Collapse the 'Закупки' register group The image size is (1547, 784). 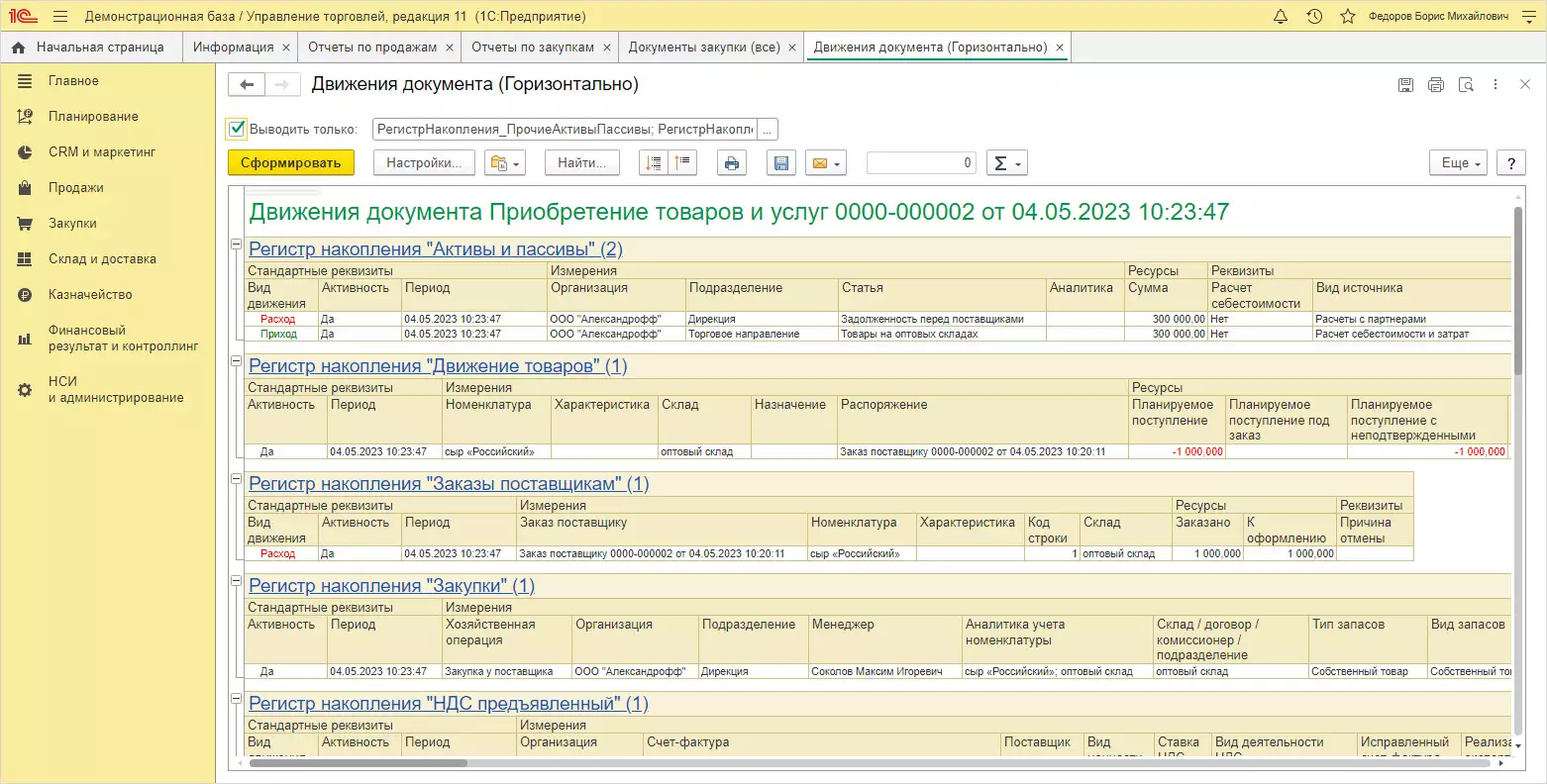click(x=236, y=581)
